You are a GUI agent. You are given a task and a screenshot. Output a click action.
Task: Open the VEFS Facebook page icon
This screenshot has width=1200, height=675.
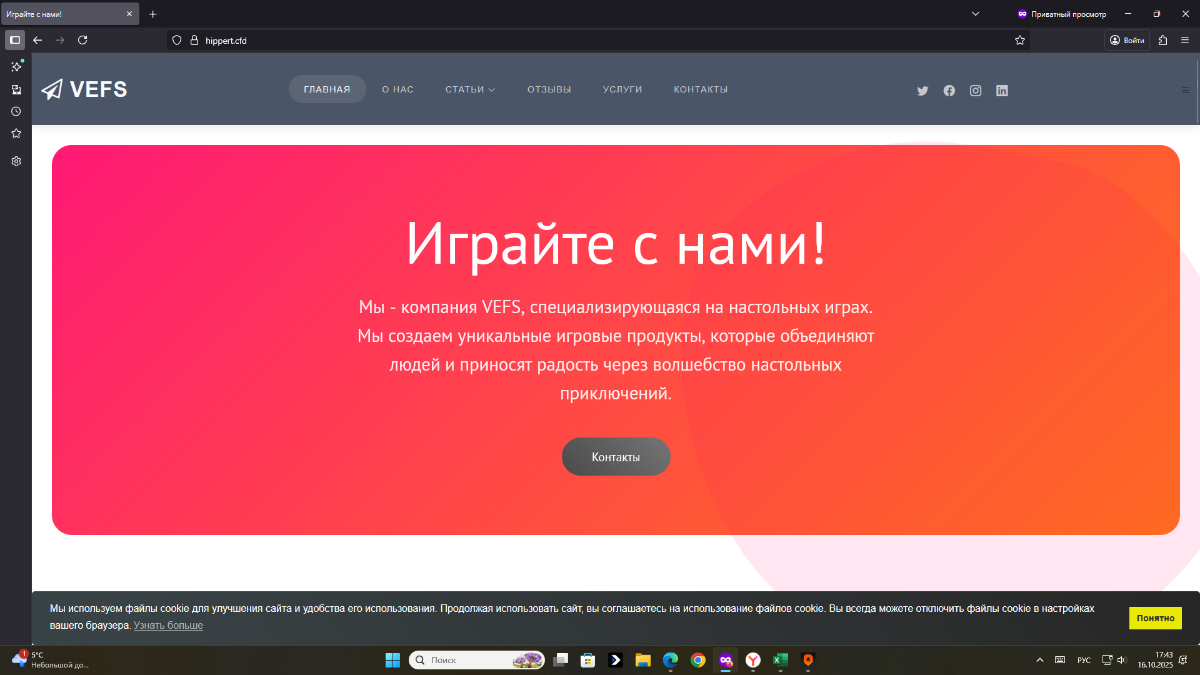949,90
